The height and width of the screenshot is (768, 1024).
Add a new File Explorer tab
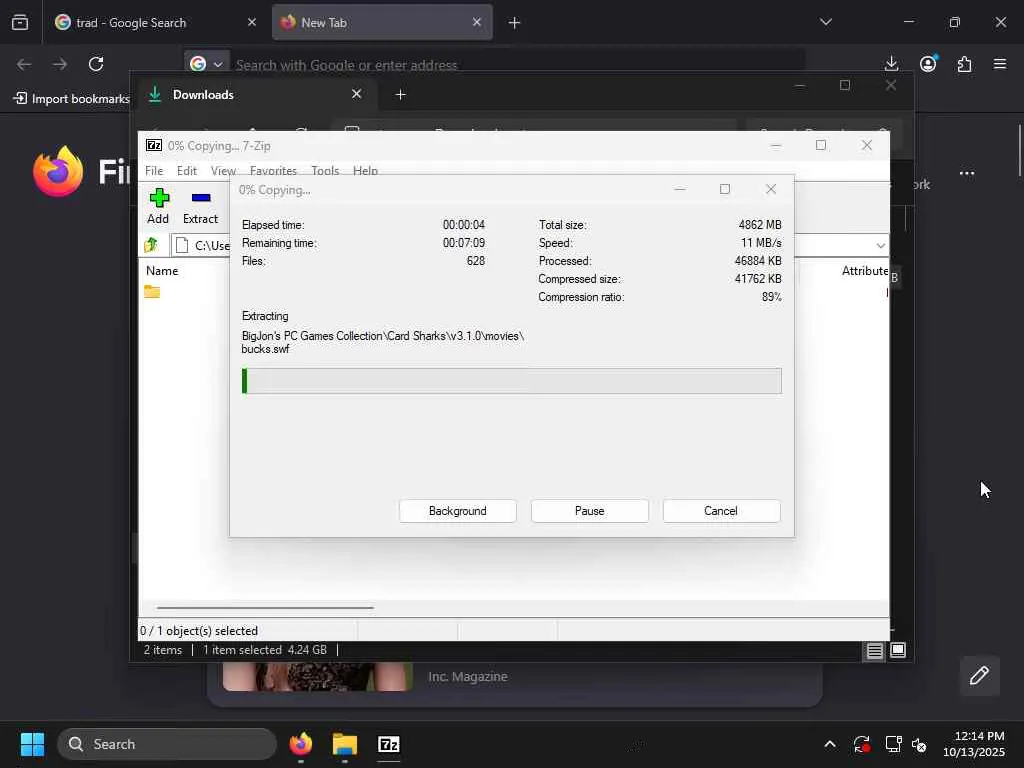400,95
